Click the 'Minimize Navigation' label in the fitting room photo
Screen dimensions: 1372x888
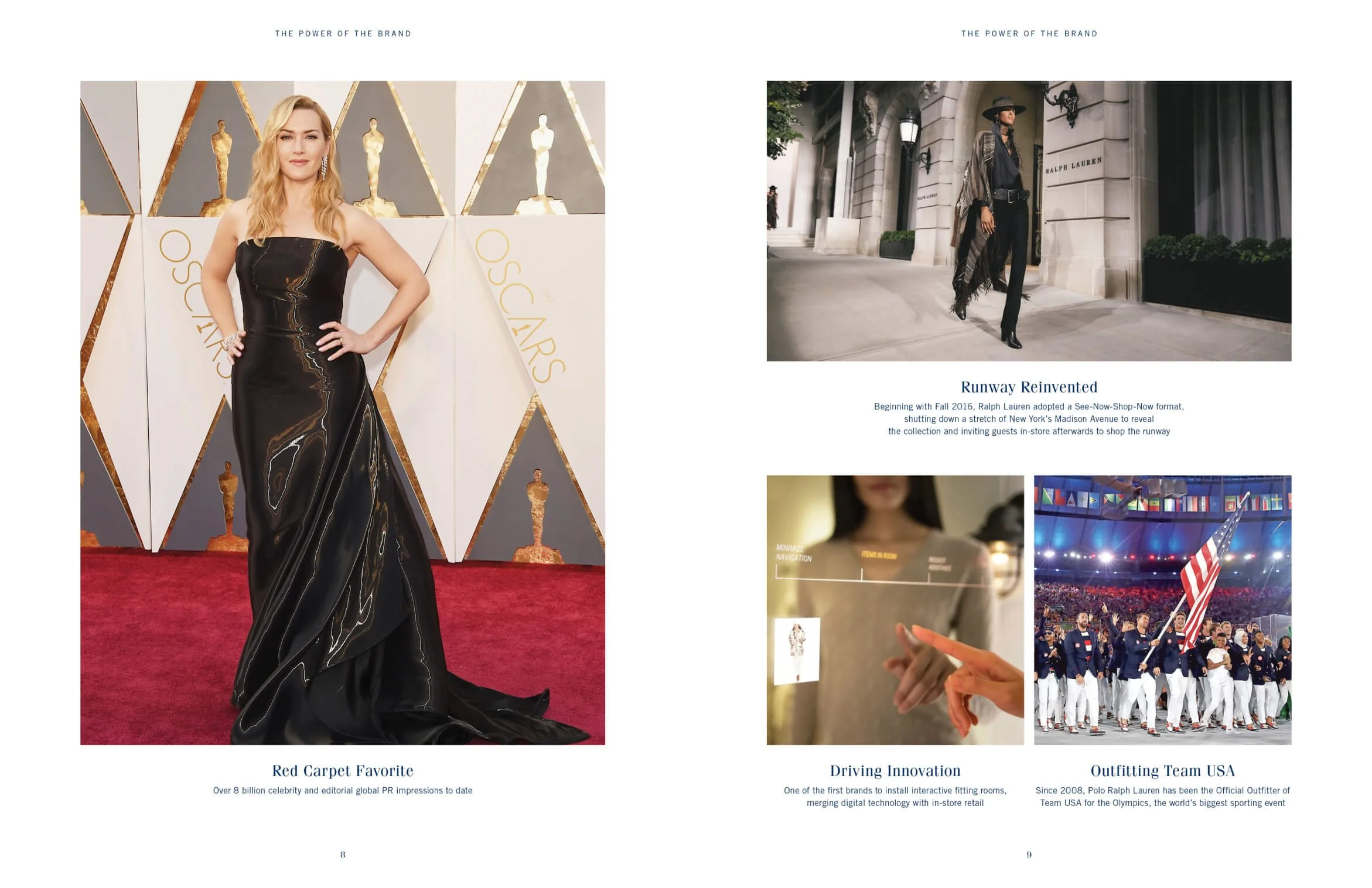793,553
